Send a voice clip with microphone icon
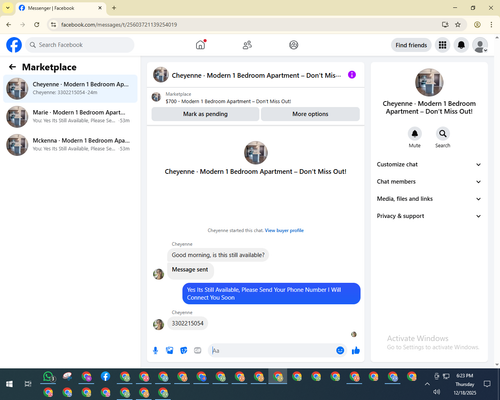This screenshot has width=500, height=400. point(155,350)
